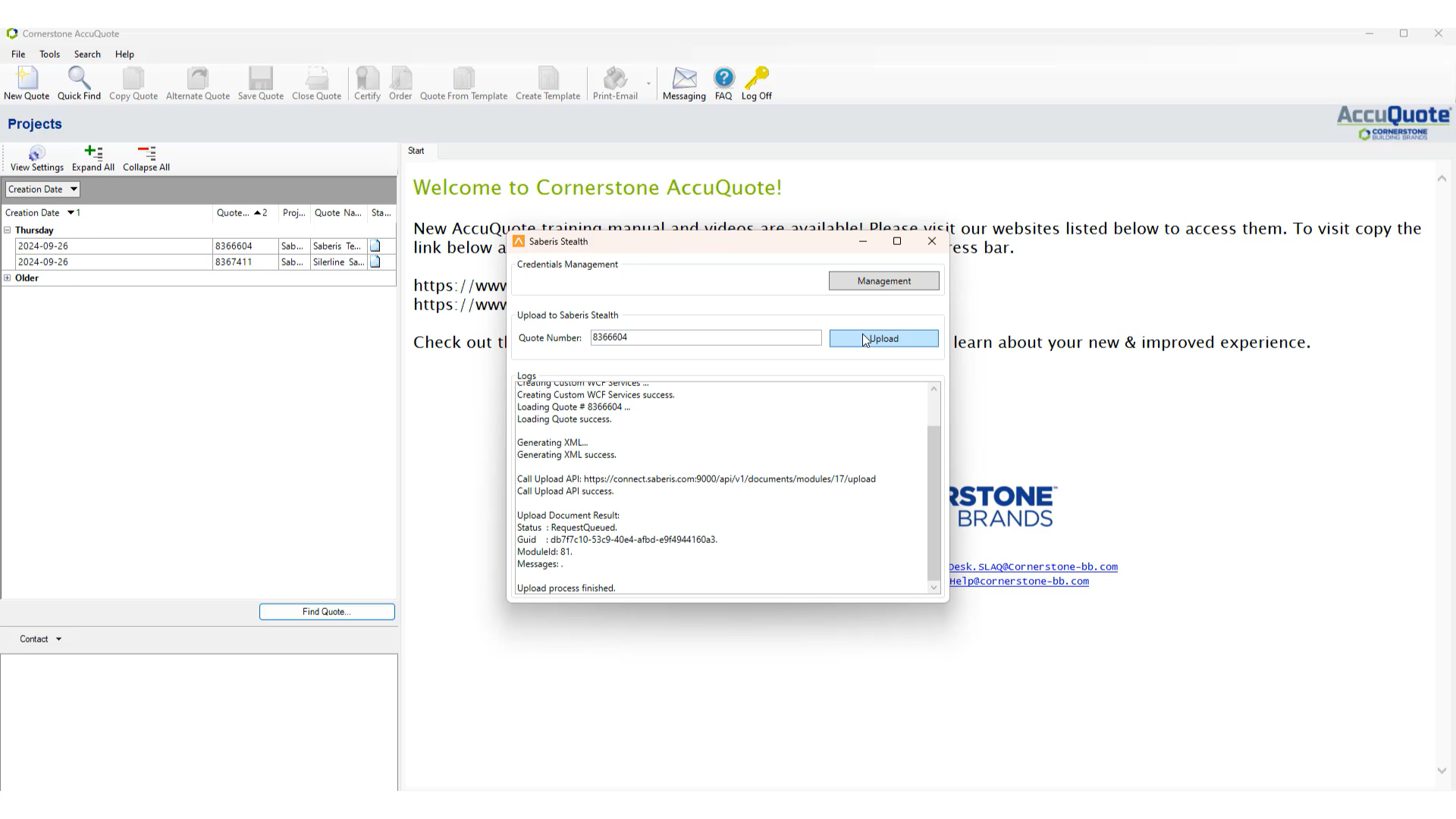The height and width of the screenshot is (819, 1456).
Task: Click the Logs vertical scrollbar
Action: pyautogui.click(x=934, y=500)
